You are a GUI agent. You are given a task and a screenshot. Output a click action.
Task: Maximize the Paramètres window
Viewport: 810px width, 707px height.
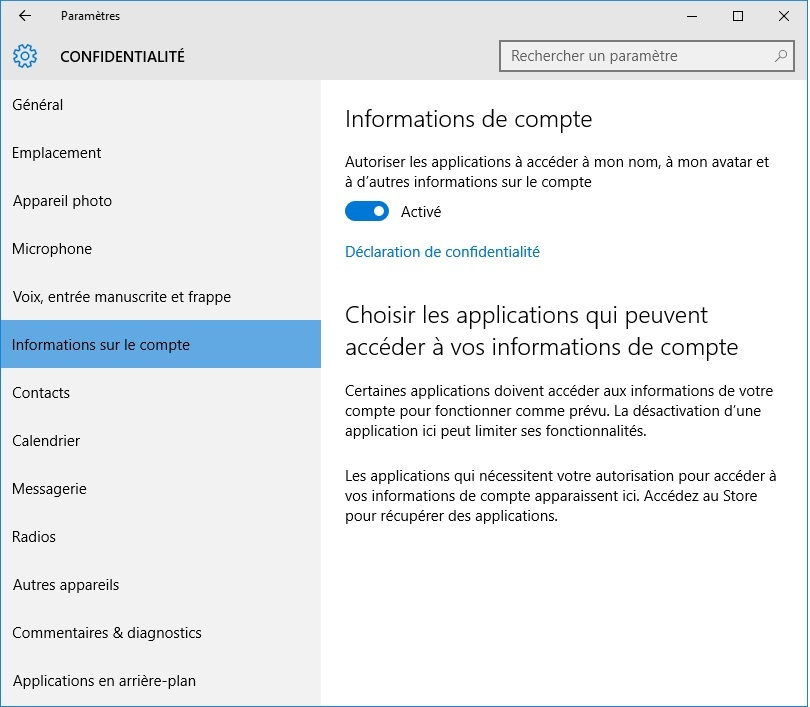[738, 16]
